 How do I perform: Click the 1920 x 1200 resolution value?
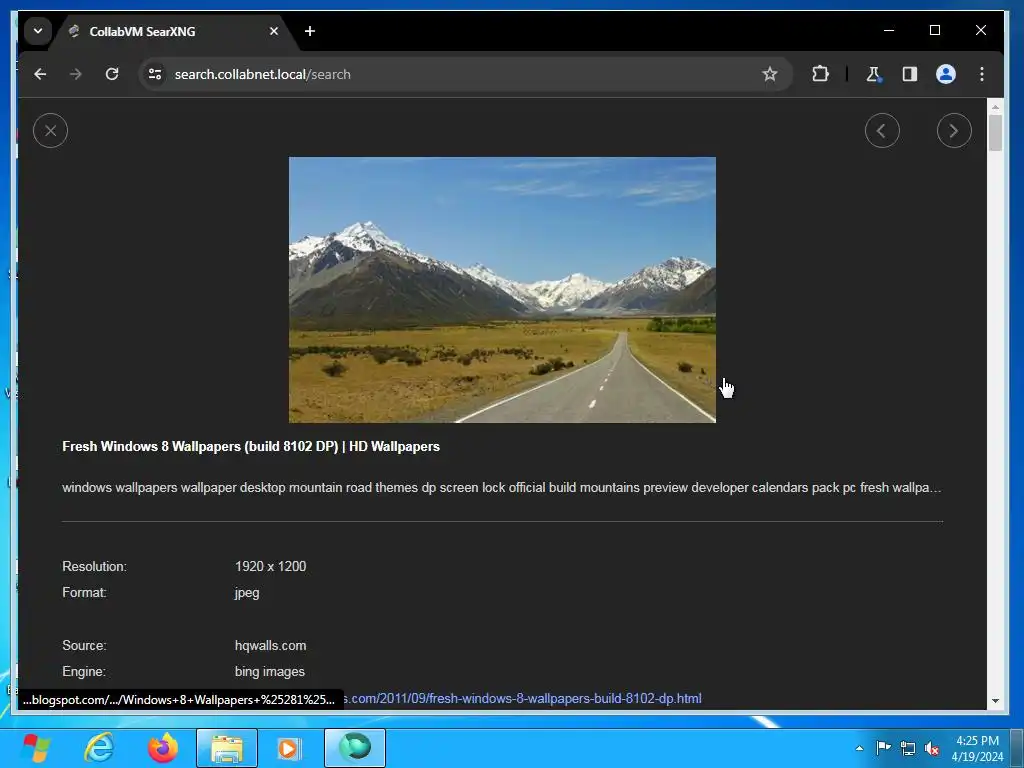click(x=270, y=566)
